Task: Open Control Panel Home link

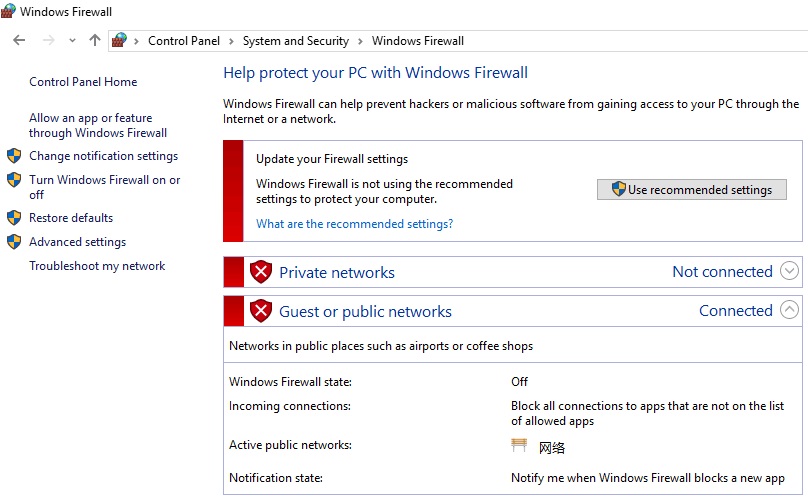Action: (83, 81)
